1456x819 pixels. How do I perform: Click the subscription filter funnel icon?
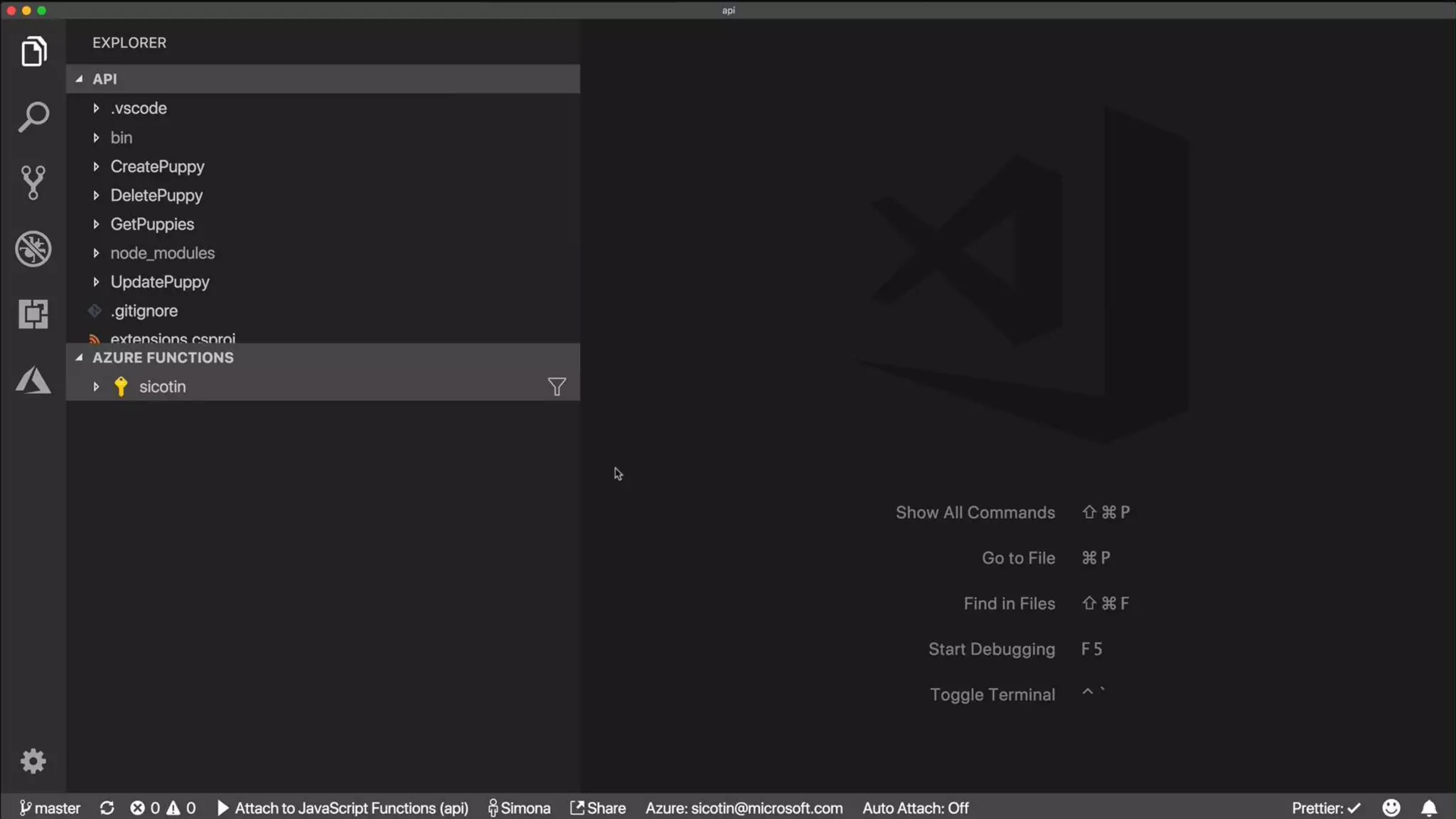(x=557, y=387)
